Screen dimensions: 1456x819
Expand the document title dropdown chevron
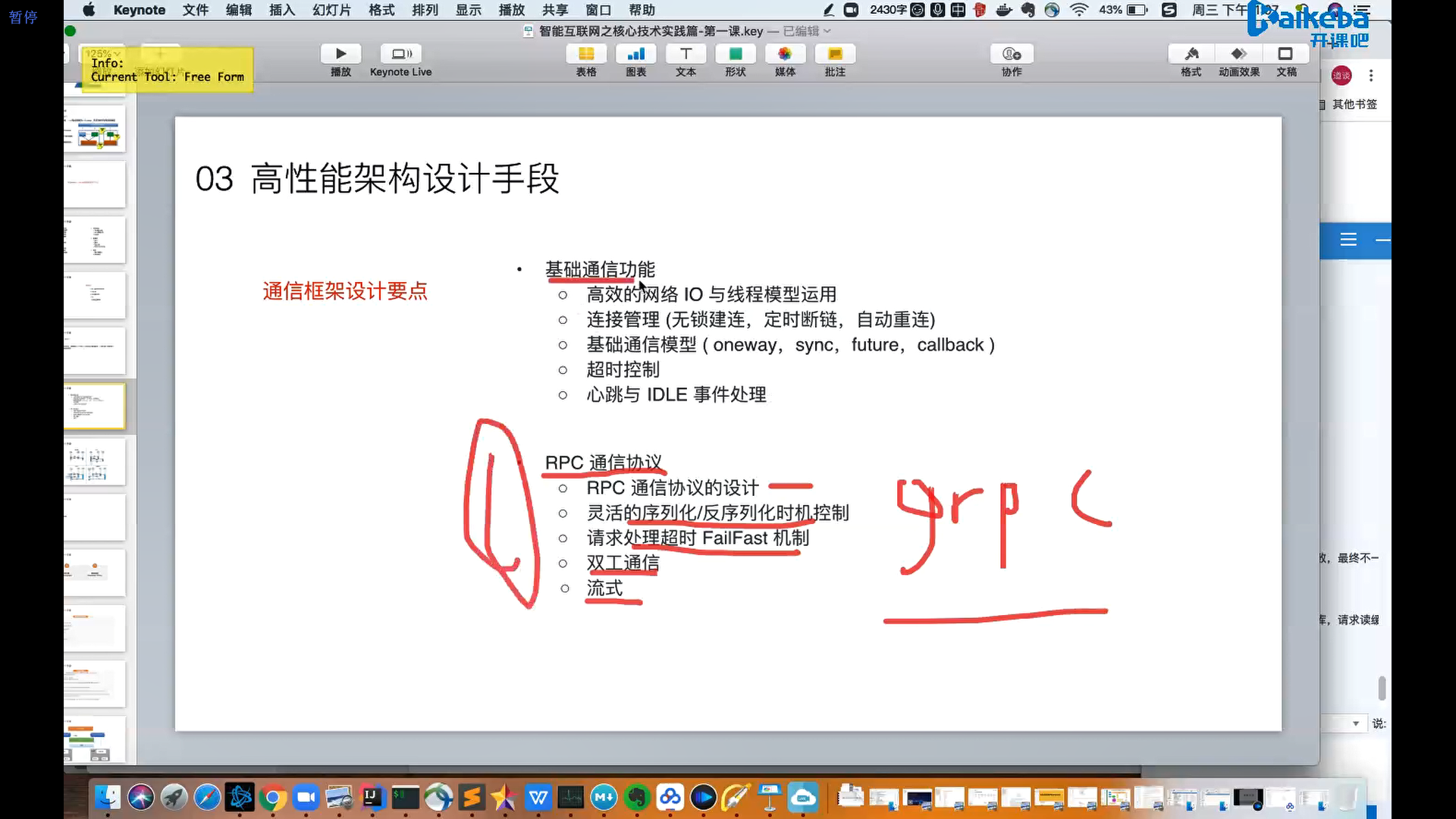827,31
